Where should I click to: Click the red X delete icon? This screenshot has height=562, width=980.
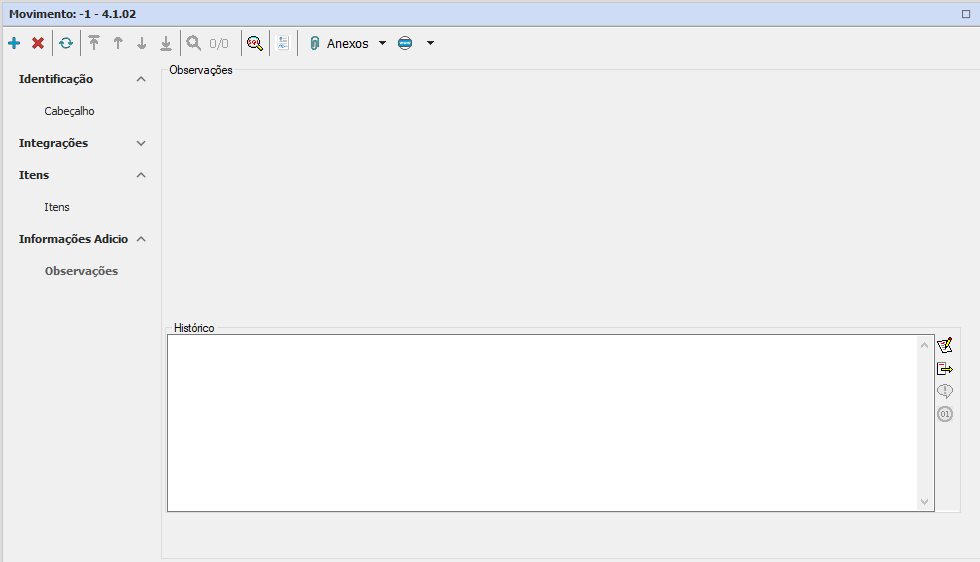tap(38, 43)
